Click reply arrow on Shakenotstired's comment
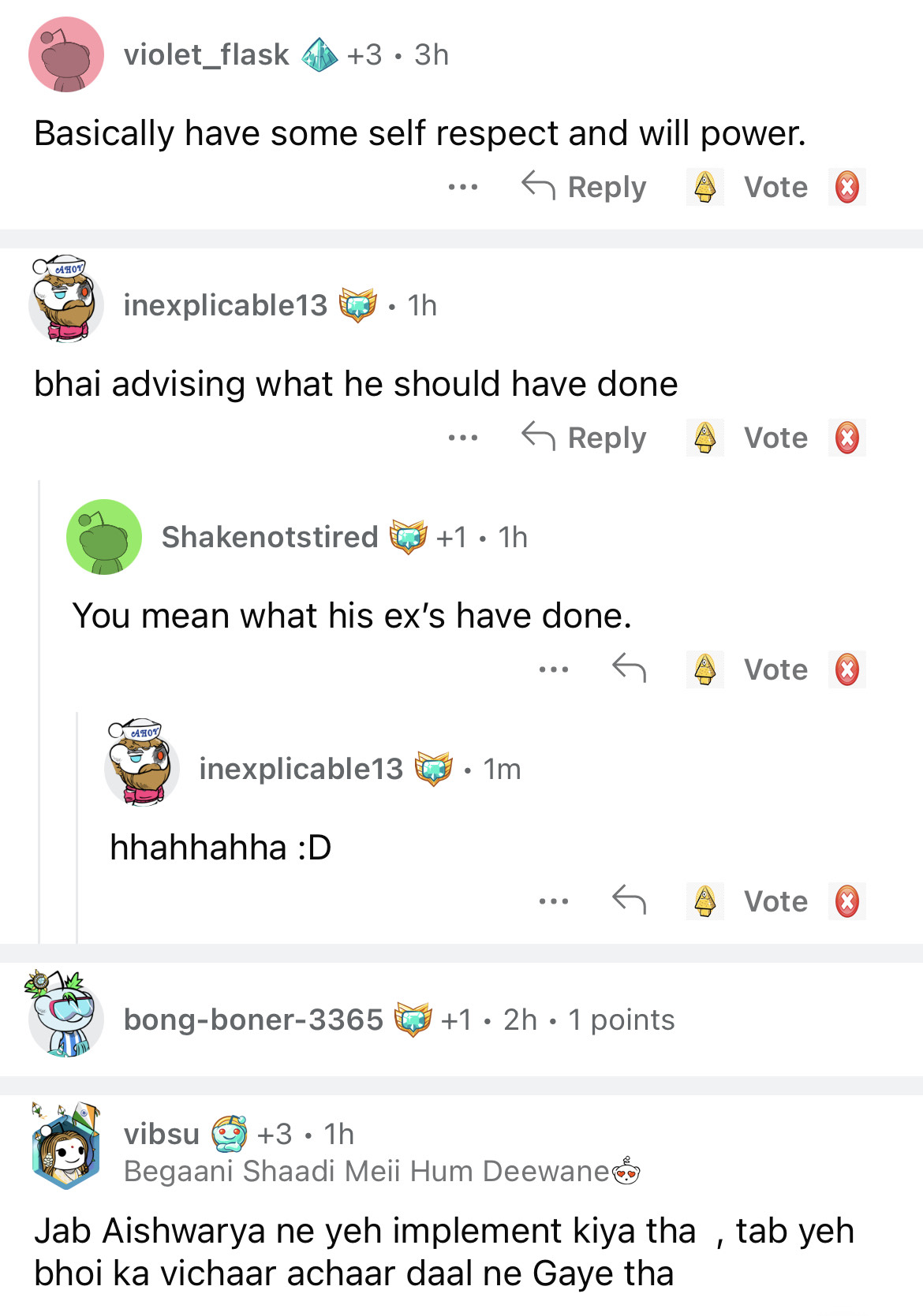The image size is (923, 1316). pos(629,669)
